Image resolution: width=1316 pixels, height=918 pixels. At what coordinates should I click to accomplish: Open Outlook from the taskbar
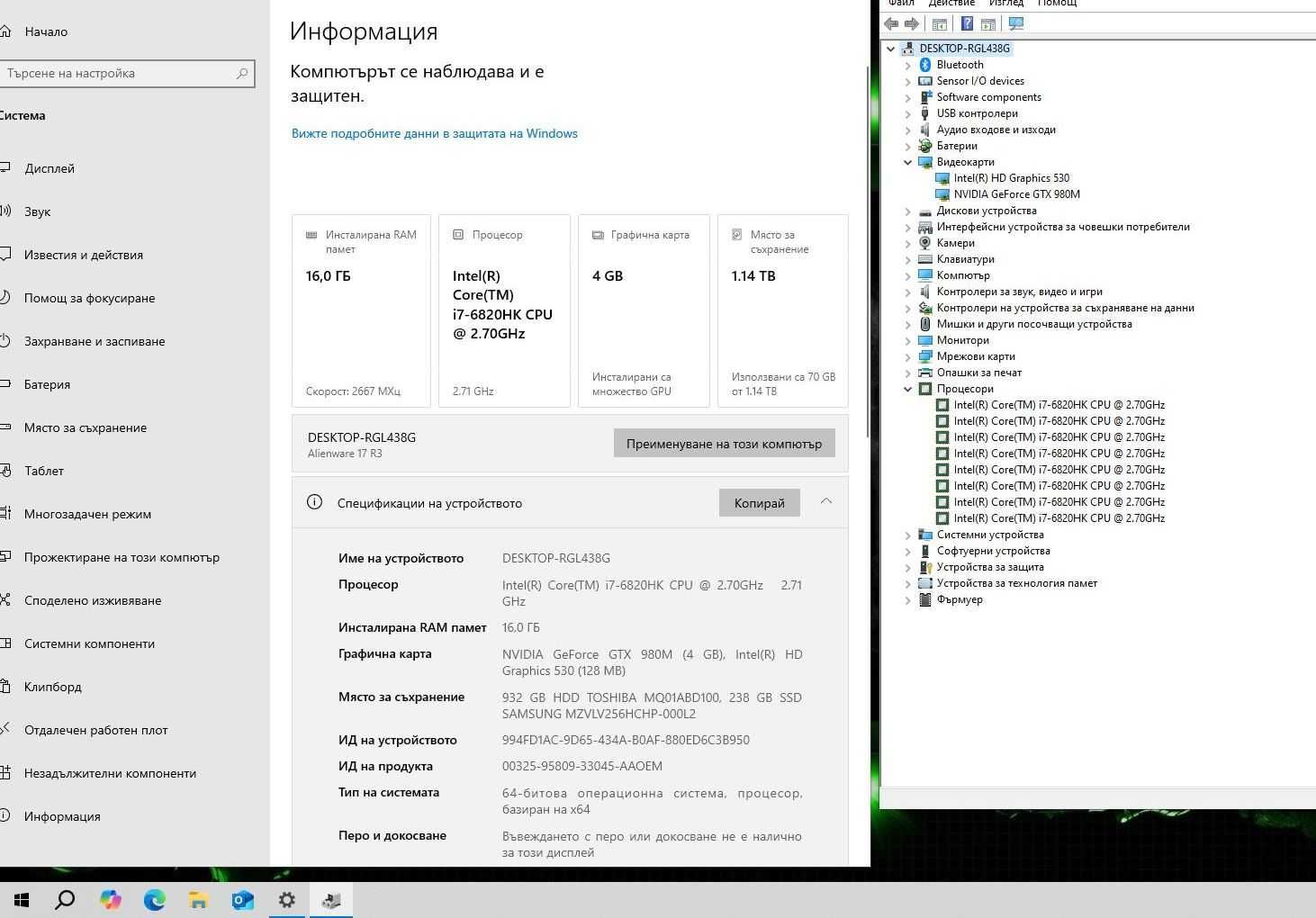[x=243, y=899]
